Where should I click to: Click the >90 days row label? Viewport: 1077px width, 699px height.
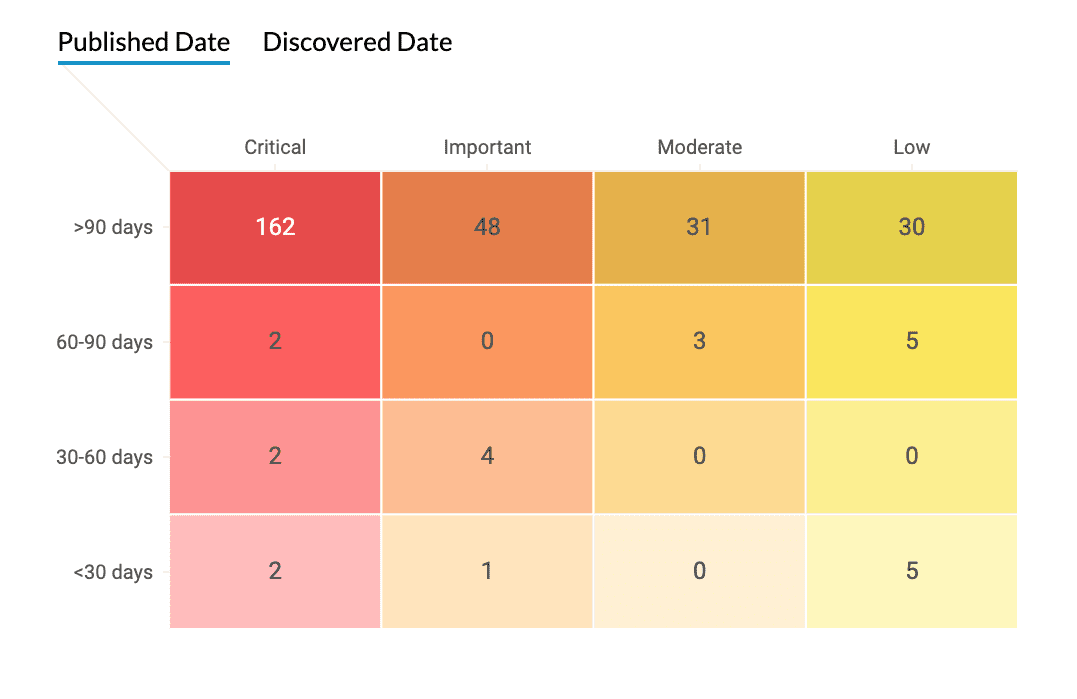113,227
